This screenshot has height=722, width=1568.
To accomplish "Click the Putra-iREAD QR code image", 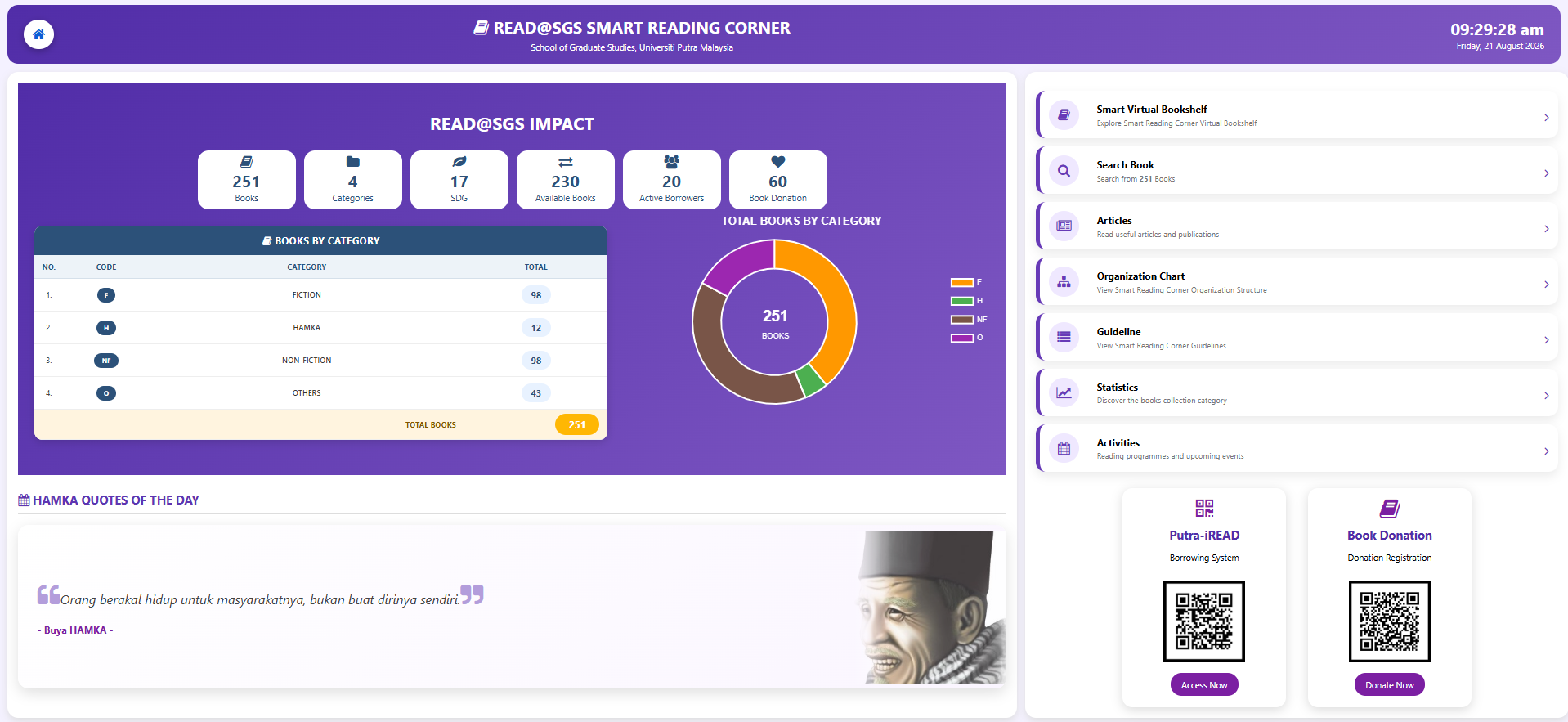I will (x=1204, y=621).
